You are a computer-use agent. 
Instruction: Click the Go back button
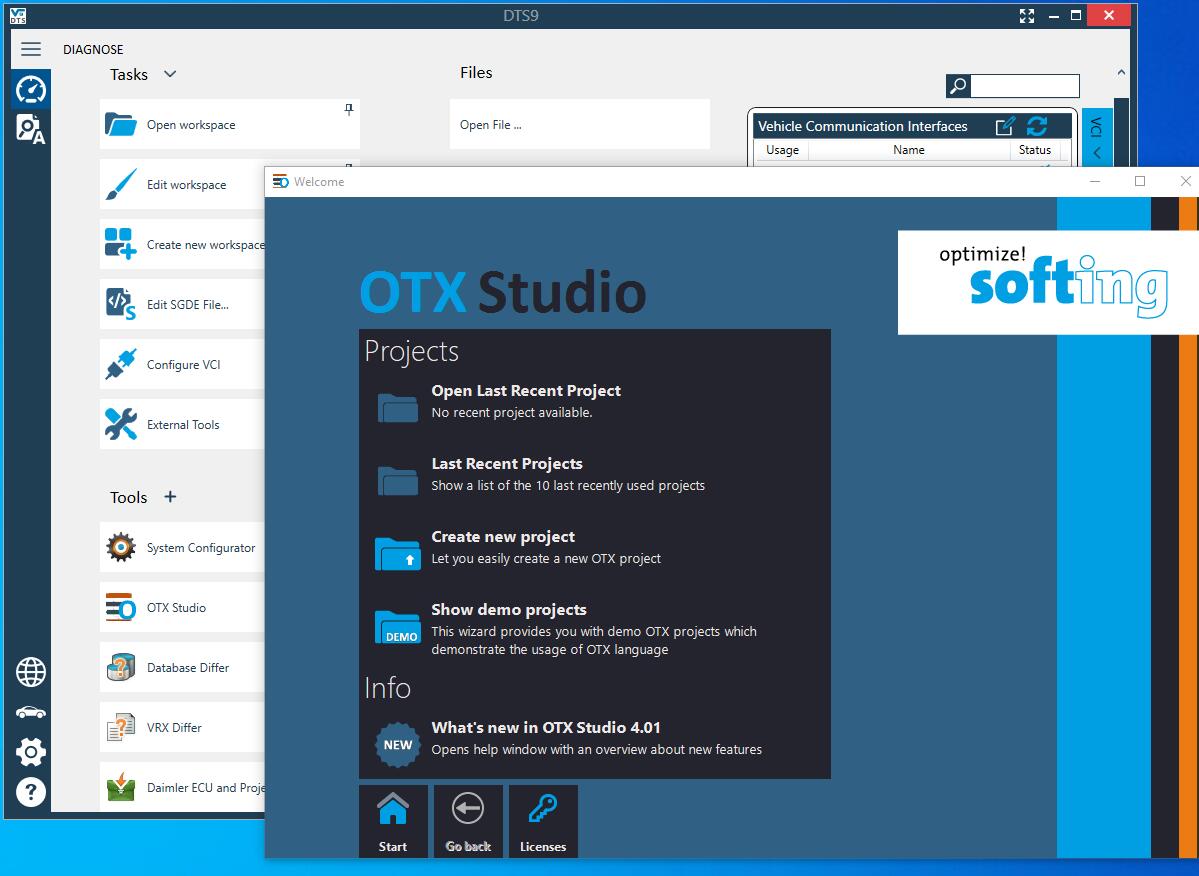[468, 821]
